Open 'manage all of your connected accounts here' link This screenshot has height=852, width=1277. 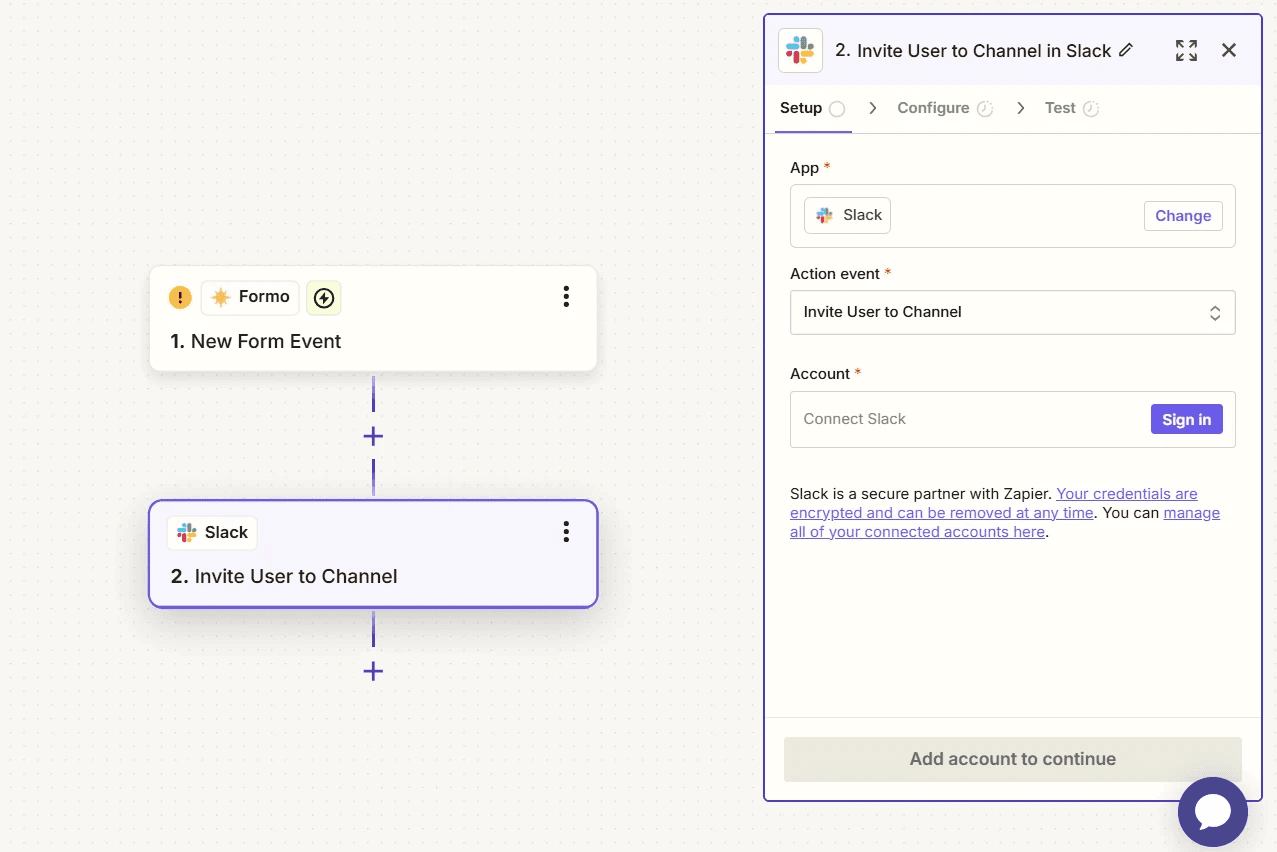click(x=1005, y=522)
